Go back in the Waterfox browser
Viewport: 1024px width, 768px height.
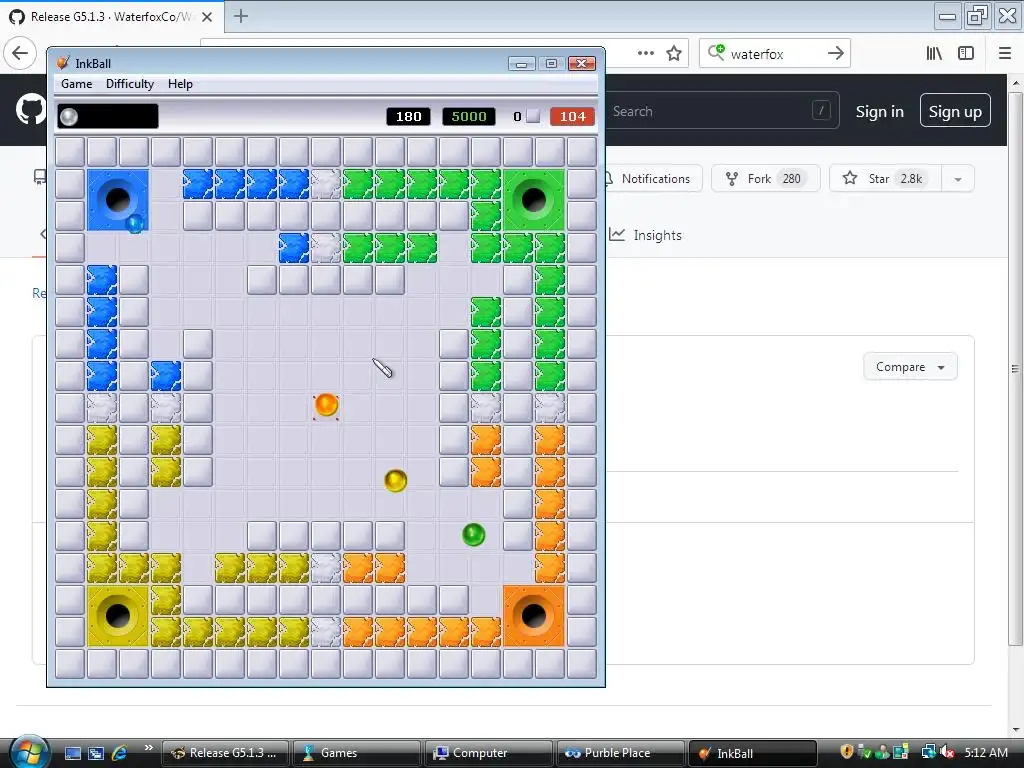click(20, 53)
